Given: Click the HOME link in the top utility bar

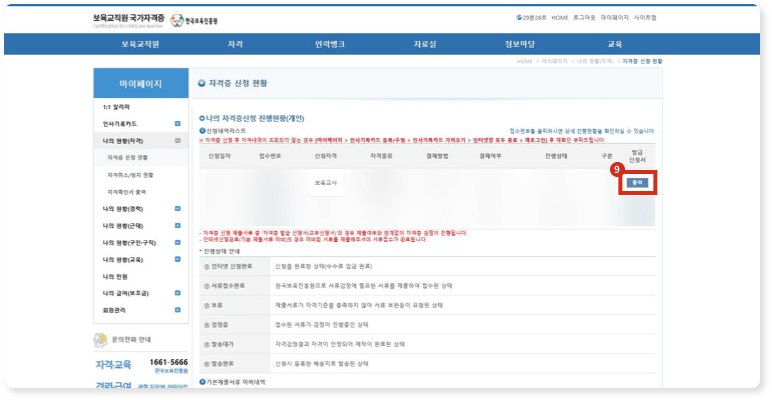Looking at the screenshot, I should (x=560, y=18).
